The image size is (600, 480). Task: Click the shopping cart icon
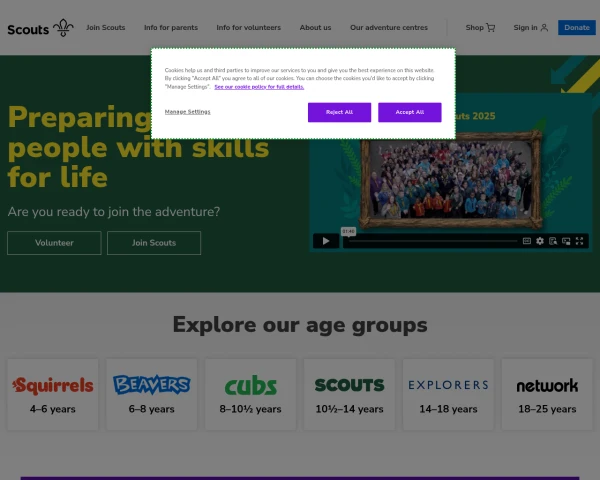491,28
